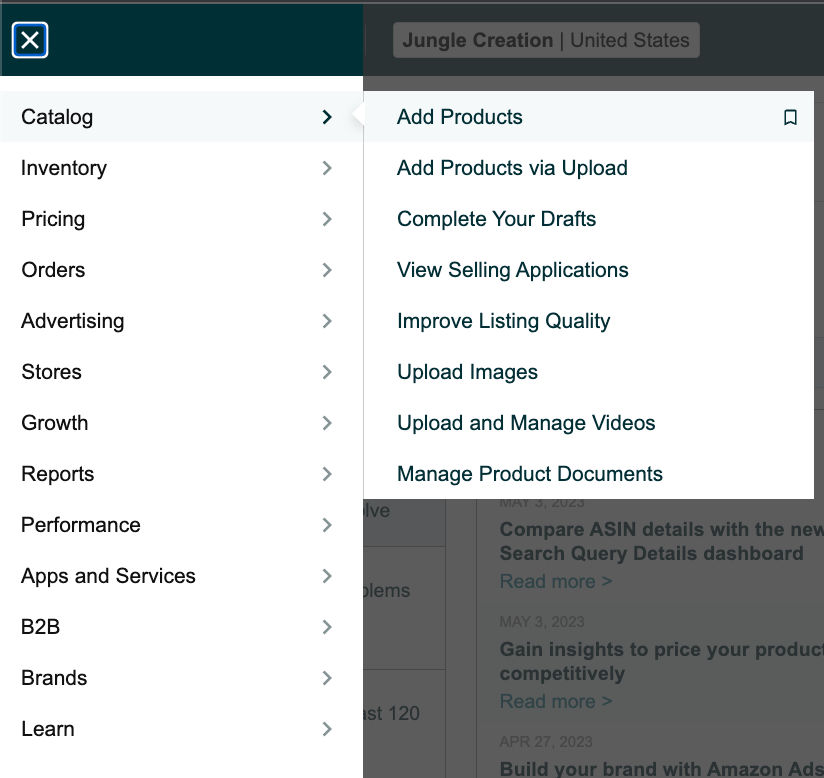Open the Stores menu section
This screenshot has height=778, width=824.
181,372
